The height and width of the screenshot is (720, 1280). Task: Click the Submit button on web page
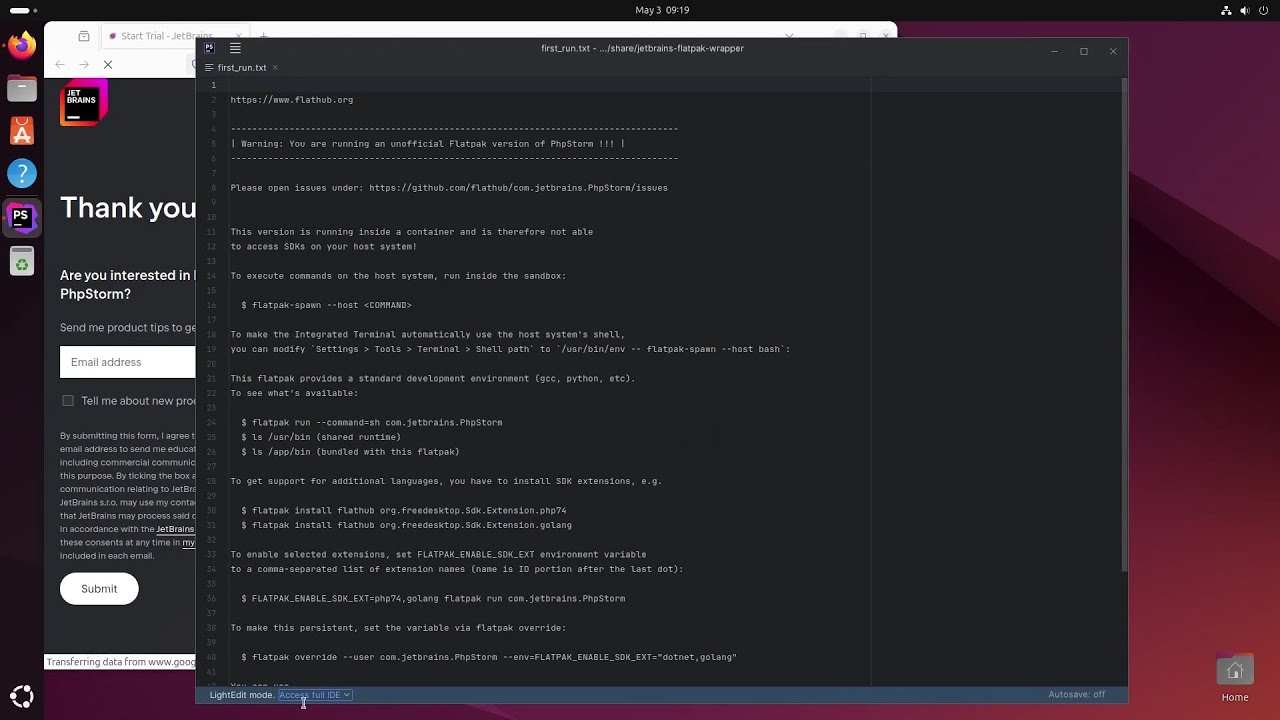click(x=99, y=589)
